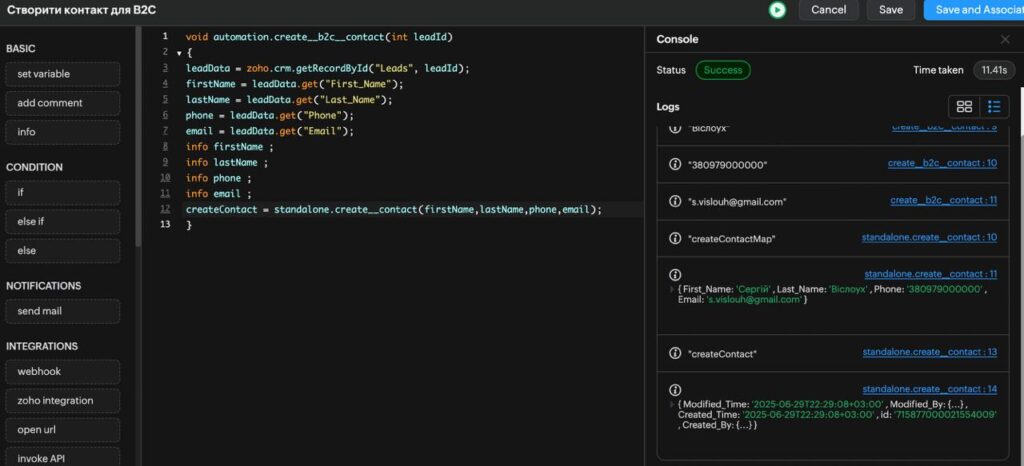Insert the set variable block
The image size is (1024, 466).
63,74
